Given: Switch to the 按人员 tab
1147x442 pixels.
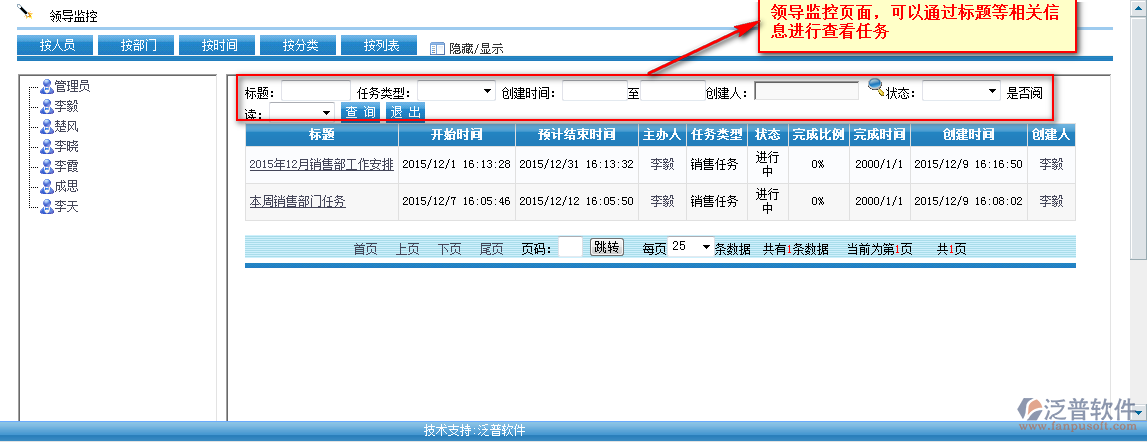Looking at the screenshot, I should [55, 45].
